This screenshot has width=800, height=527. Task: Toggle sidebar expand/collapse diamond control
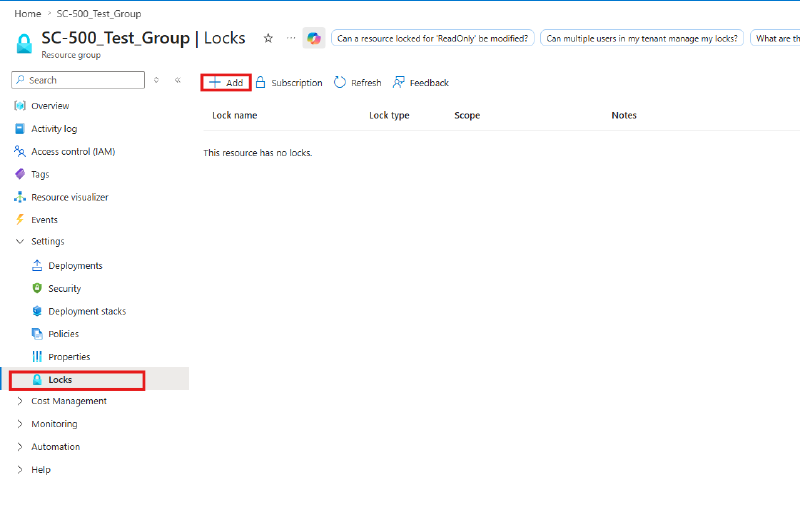pyautogui.click(x=157, y=80)
